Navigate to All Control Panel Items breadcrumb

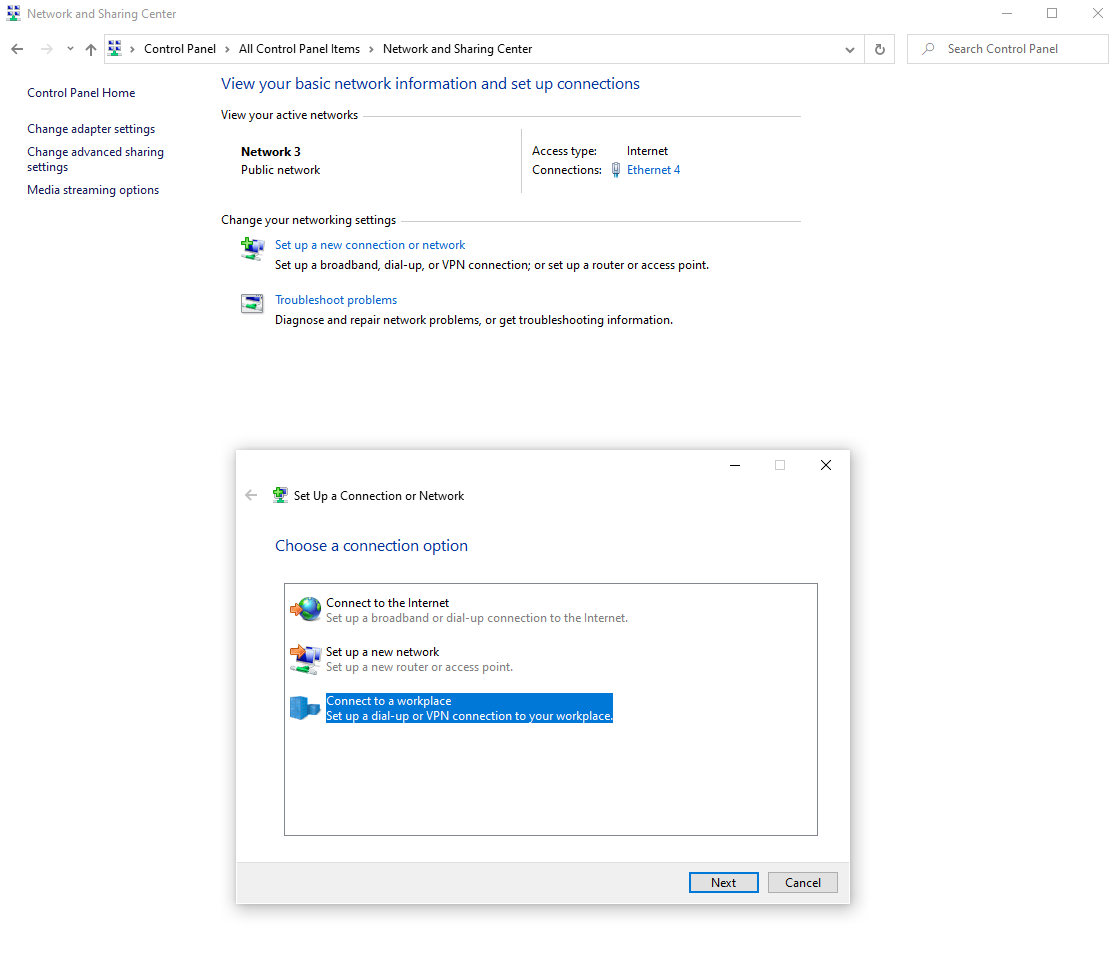click(x=299, y=48)
